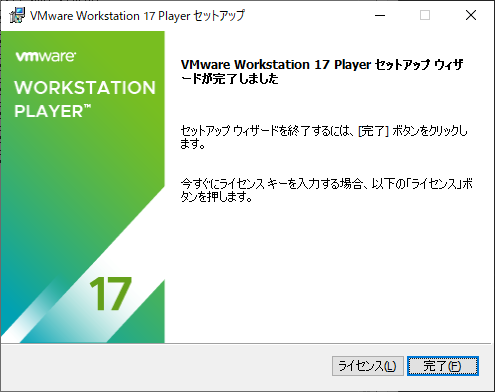Click the text '今すぐにライセンス キーを入力する場合'
Image resolution: width=495 pixels, height=392 pixels.
tap(271, 184)
